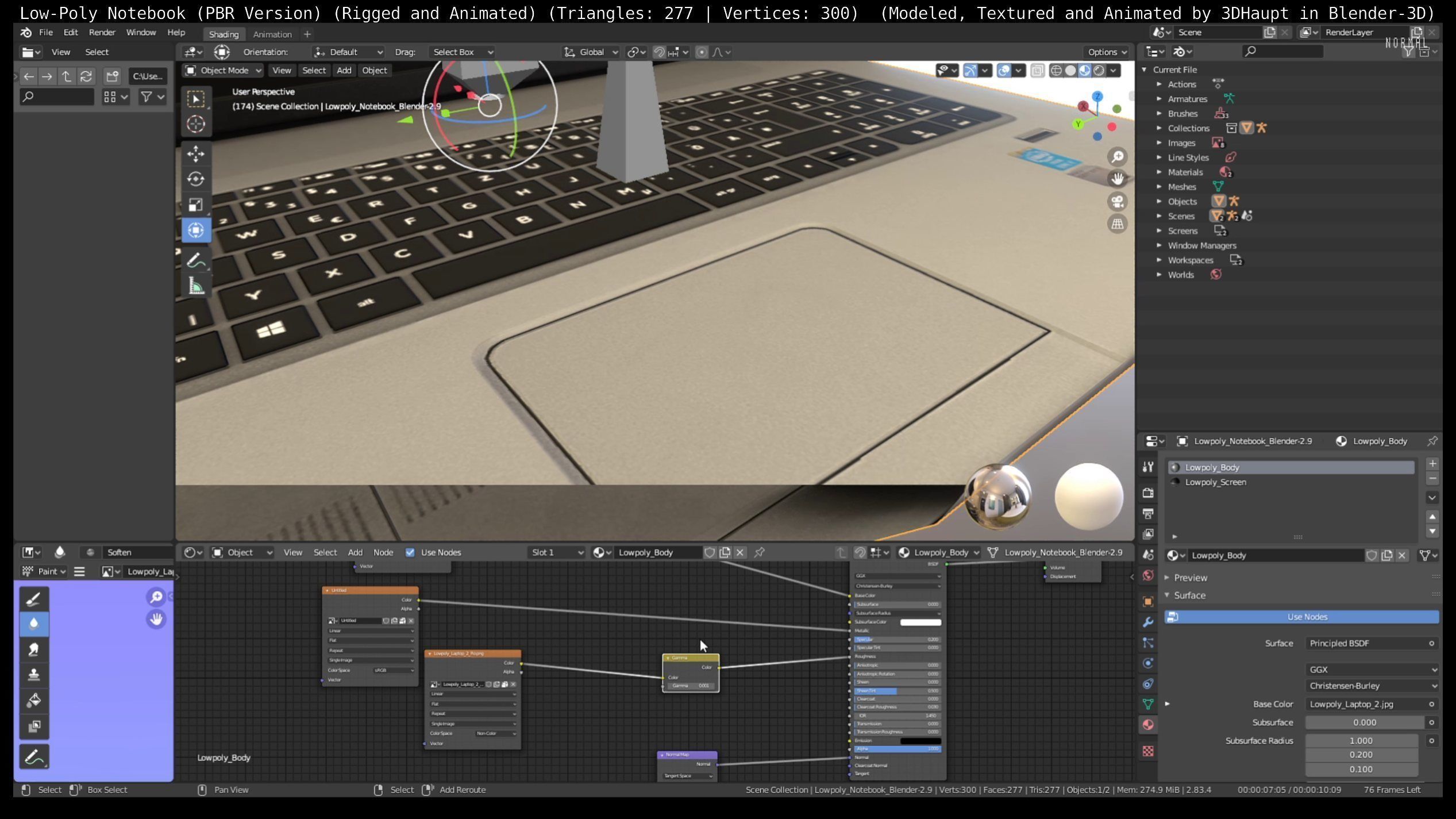Open the Render menu
The image size is (1456, 819).
point(102,33)
